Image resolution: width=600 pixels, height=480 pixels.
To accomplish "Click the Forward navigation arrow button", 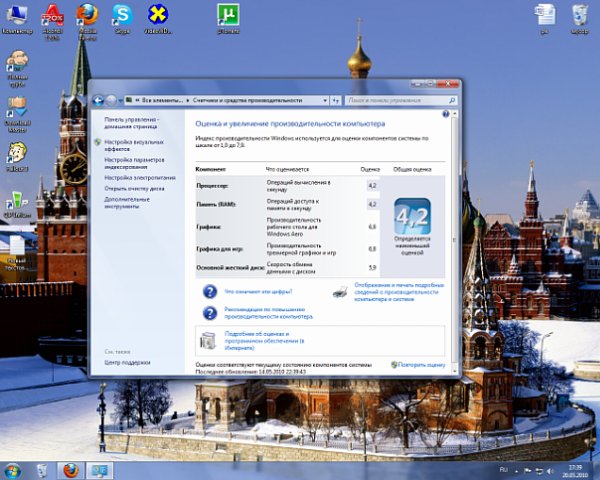I will pyautogui.click(x=111, y=101).
